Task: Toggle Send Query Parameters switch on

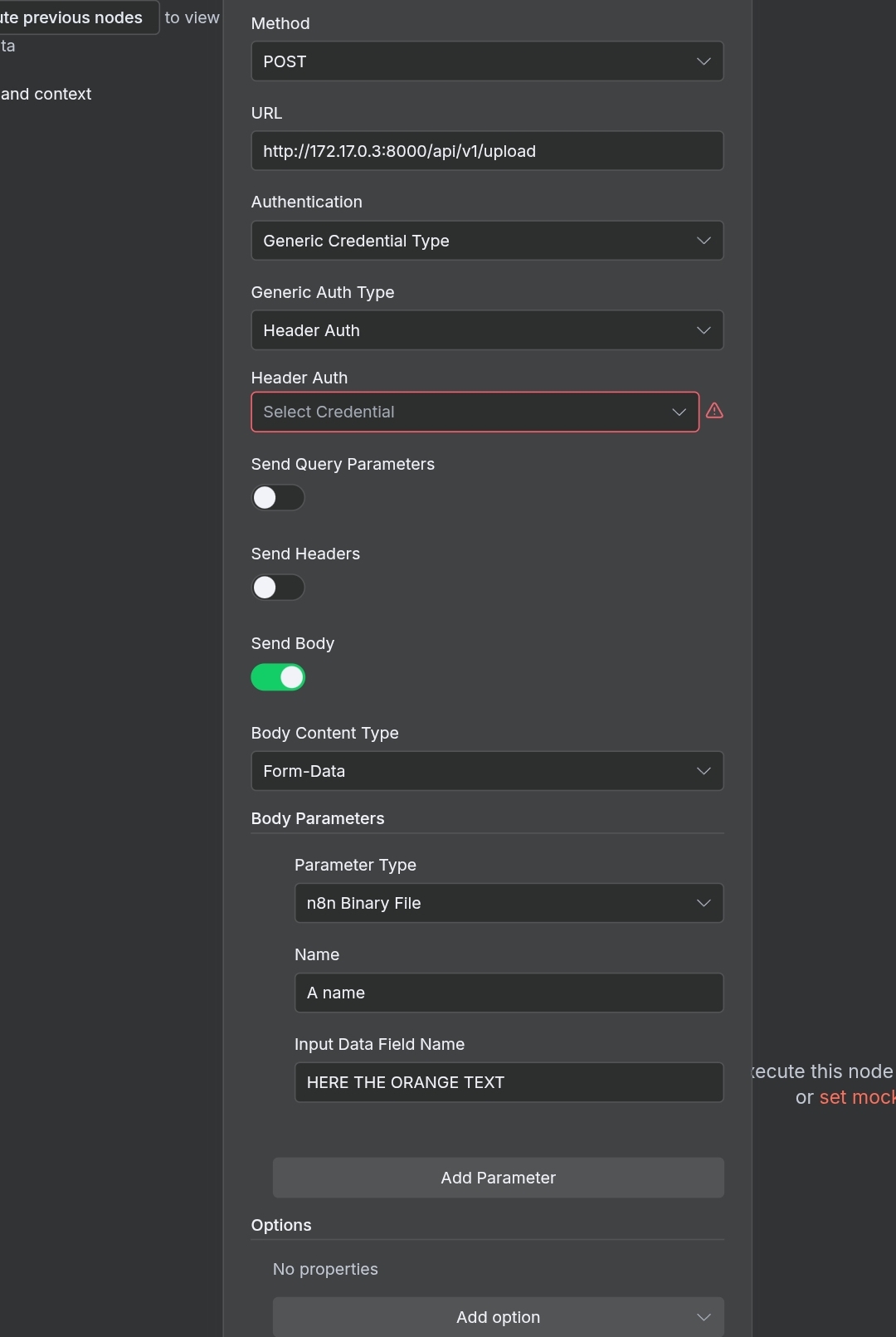Action: 278,498
